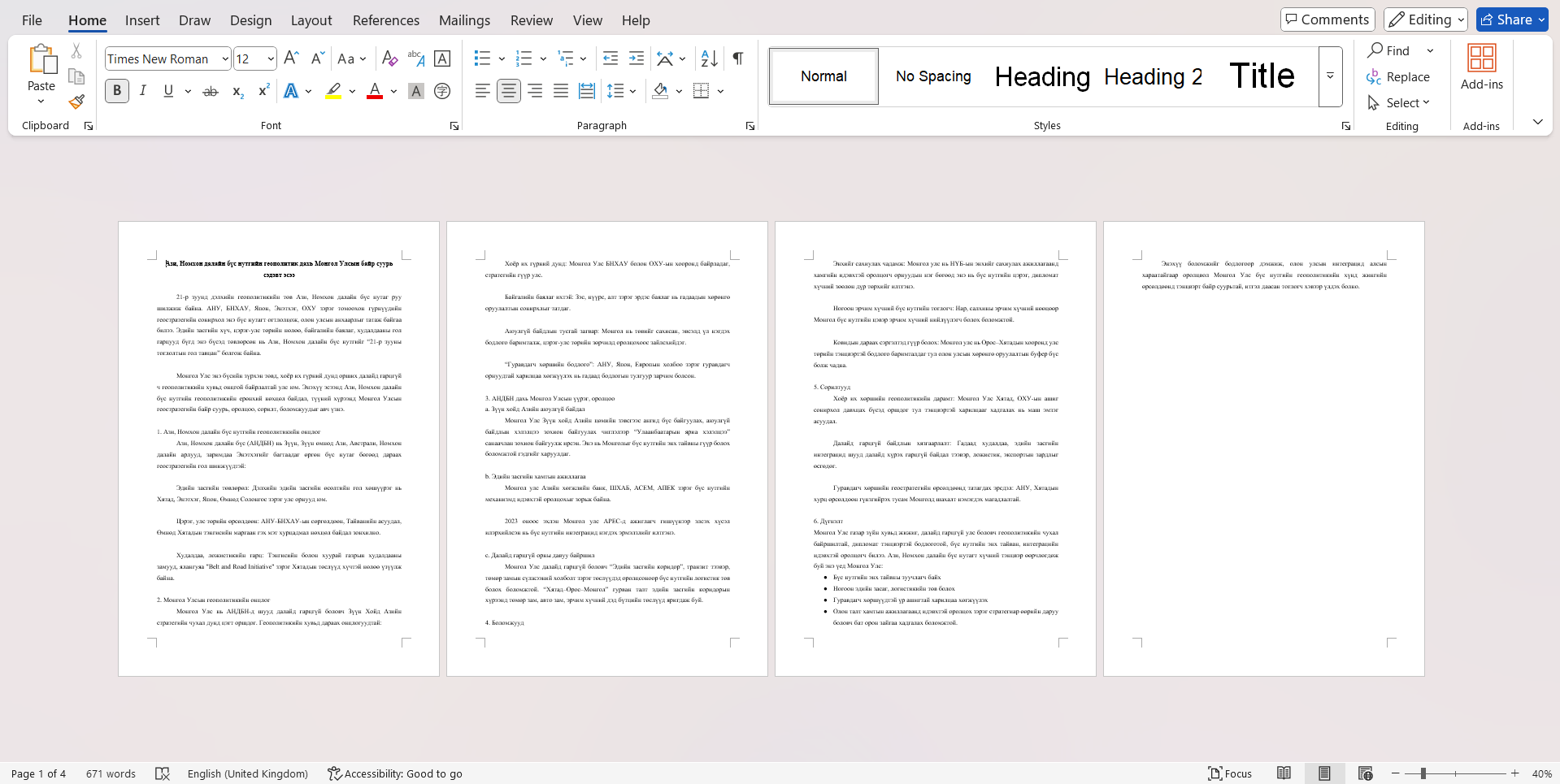Toggle Bold formatting off

tap(117, 91)
